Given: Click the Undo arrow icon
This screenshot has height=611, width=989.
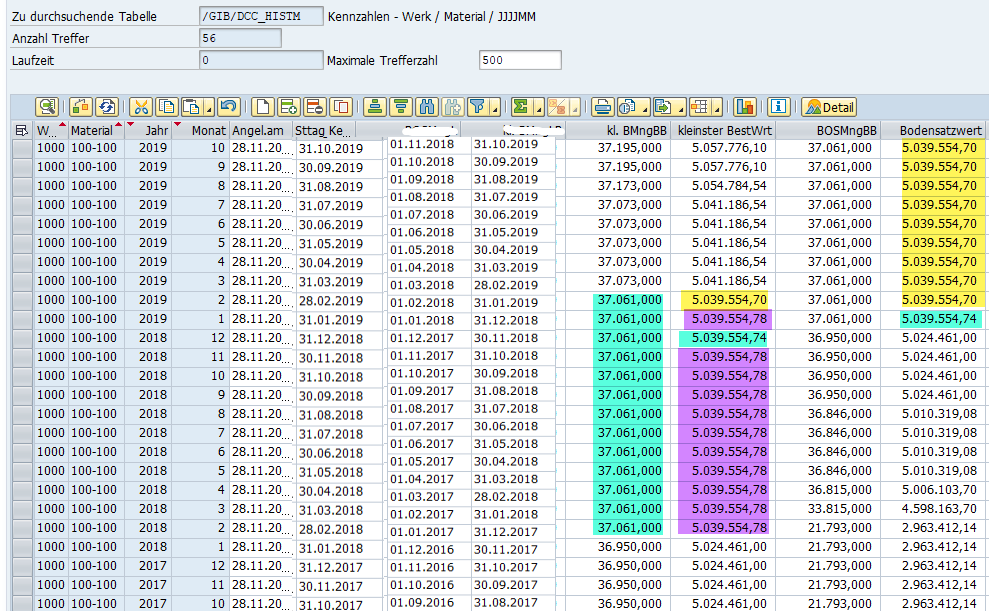Looking at the screenshot, I should [228, 107].
